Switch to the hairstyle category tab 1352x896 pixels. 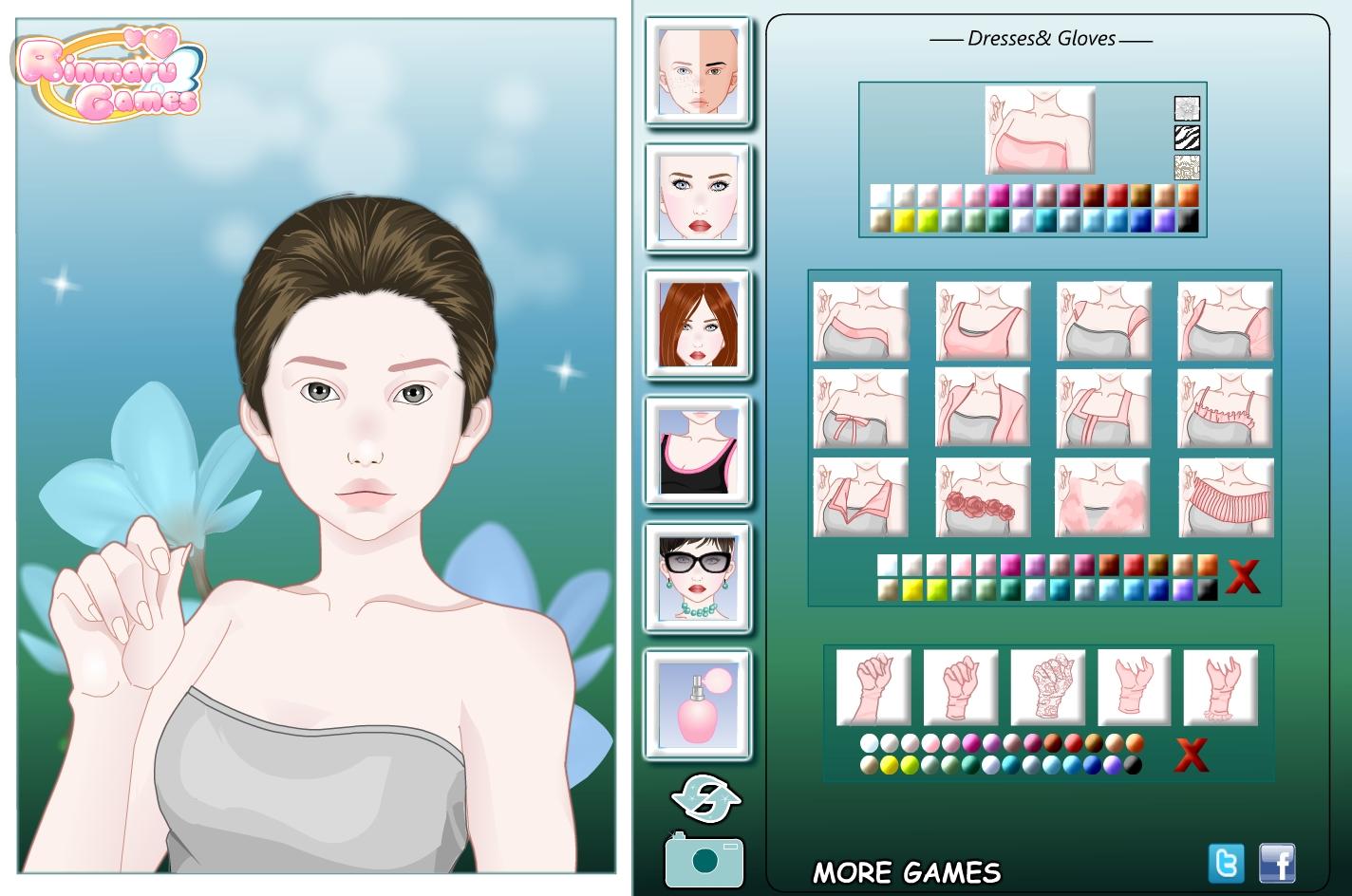coord(698,324)
